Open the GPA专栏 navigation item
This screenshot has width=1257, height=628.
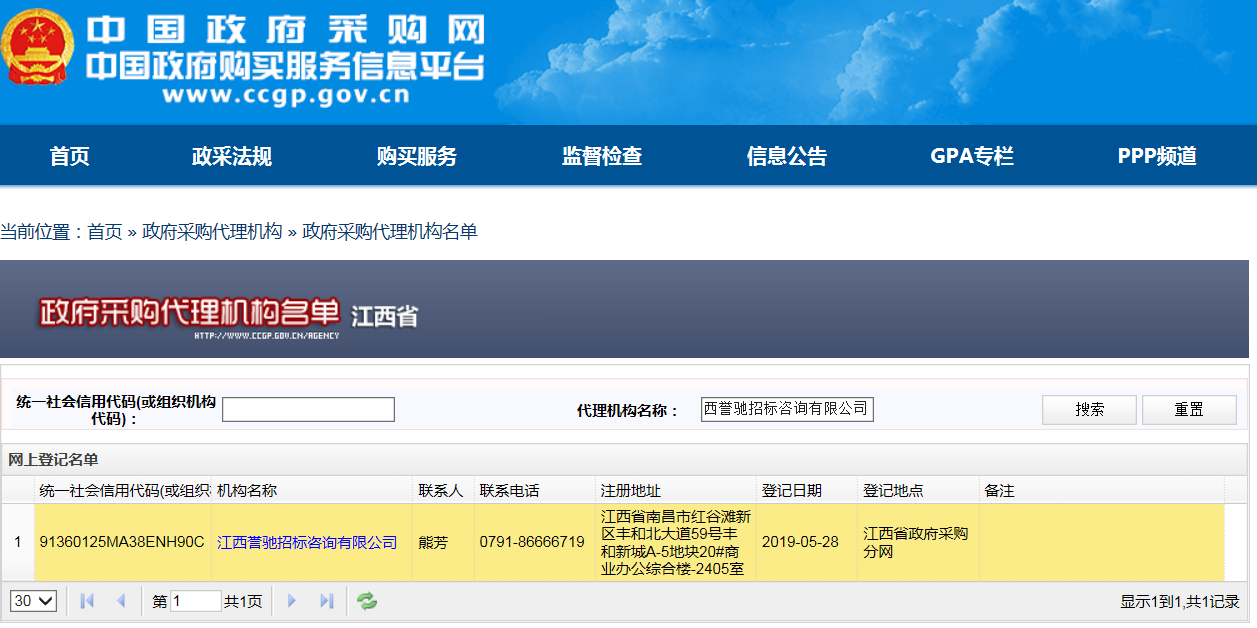(x=972, y=156)
